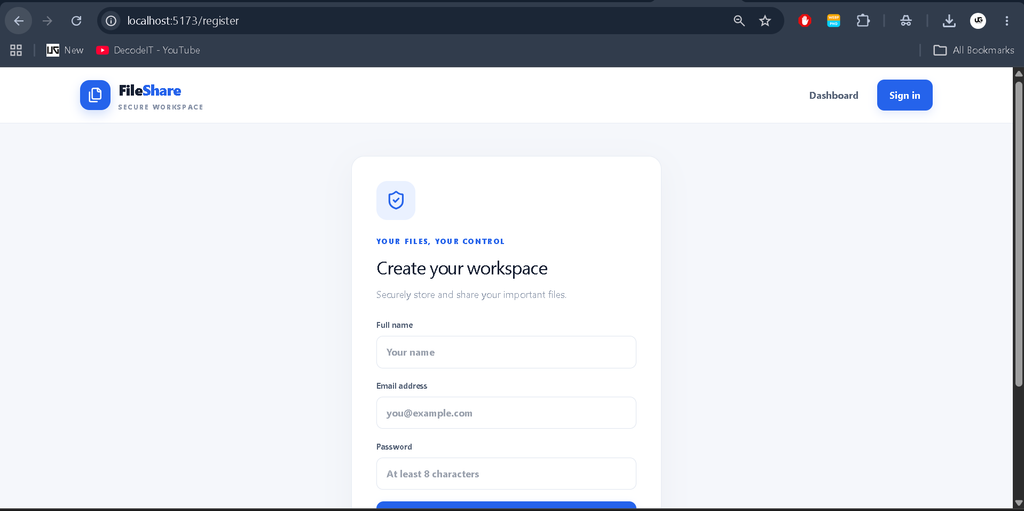Bookmark this page with the star icon
Screen dimensions: 1024x511
coord(765,21)
